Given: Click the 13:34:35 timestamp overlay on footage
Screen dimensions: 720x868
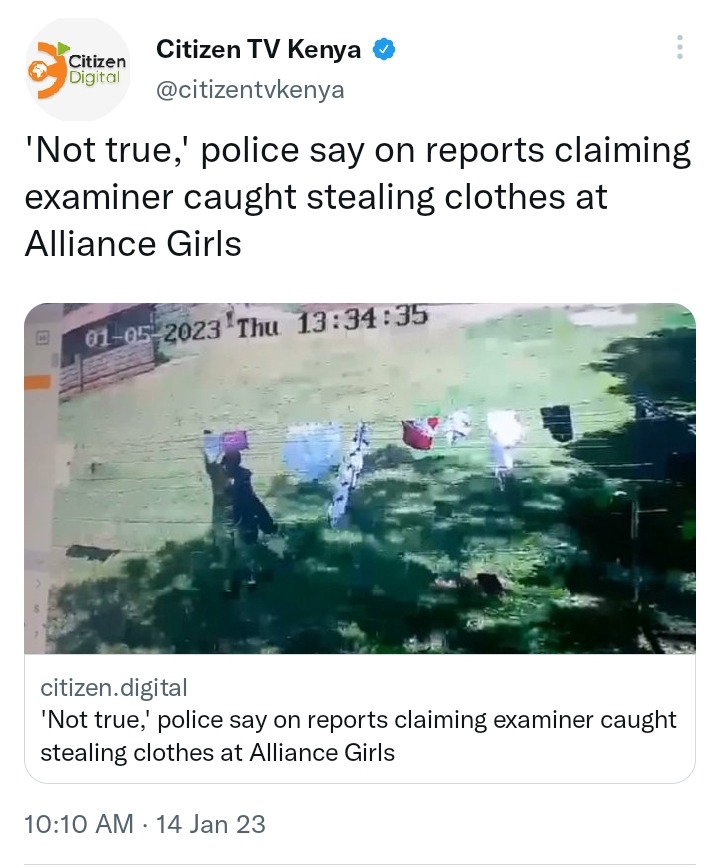Looking at the screenshot, I should point(362,319).
